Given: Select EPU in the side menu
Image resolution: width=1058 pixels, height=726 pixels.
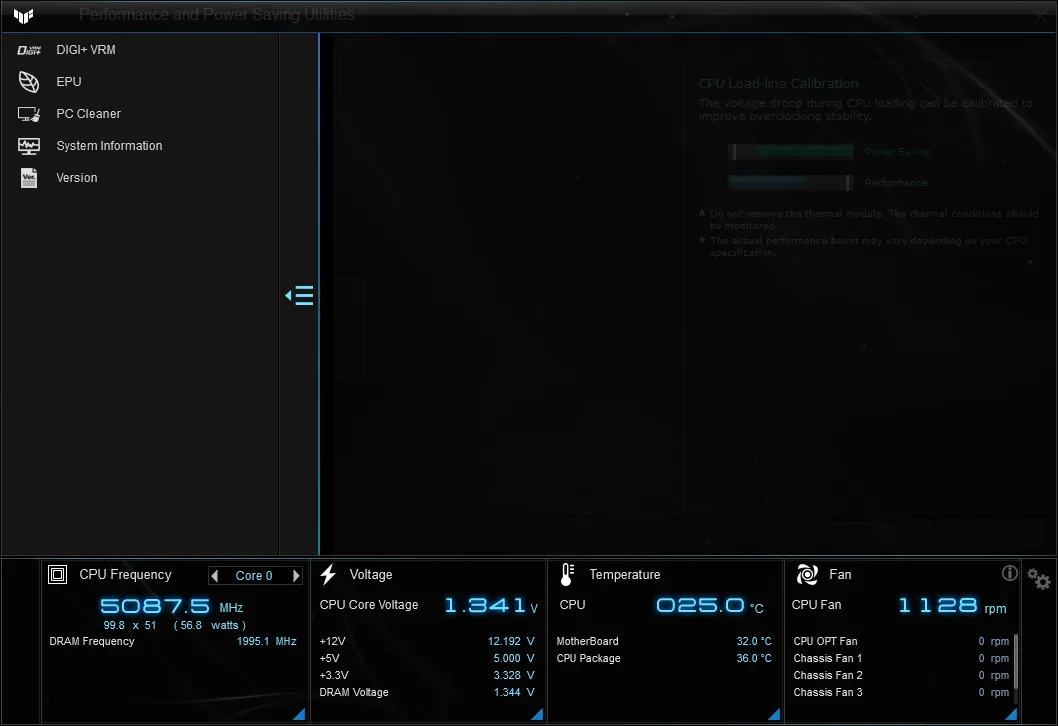Looking at the screenshot, I should (x=68, y=82).
